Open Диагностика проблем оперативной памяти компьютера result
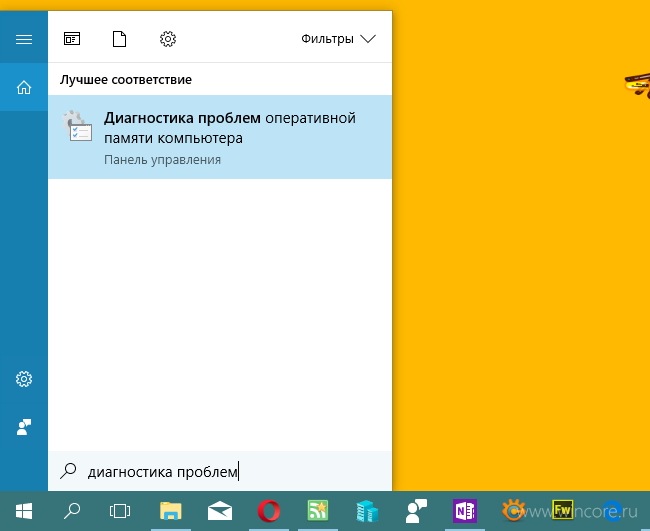Viewport: 650px width, 531px height. click(x=220, y=137)
